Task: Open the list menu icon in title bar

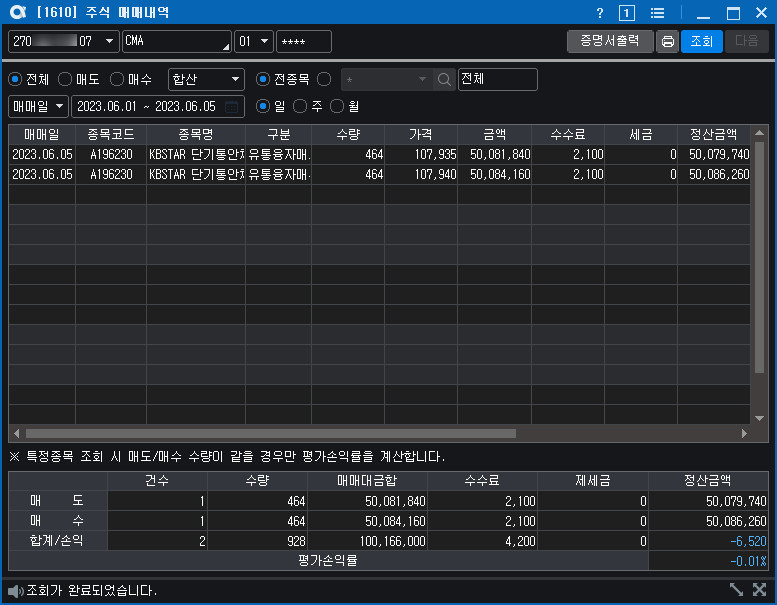Action: (658, 13)
